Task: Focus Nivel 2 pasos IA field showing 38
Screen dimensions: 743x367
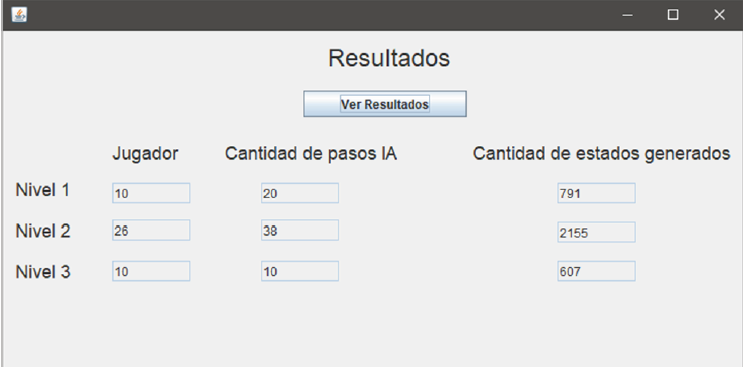Action: [300, 230]
